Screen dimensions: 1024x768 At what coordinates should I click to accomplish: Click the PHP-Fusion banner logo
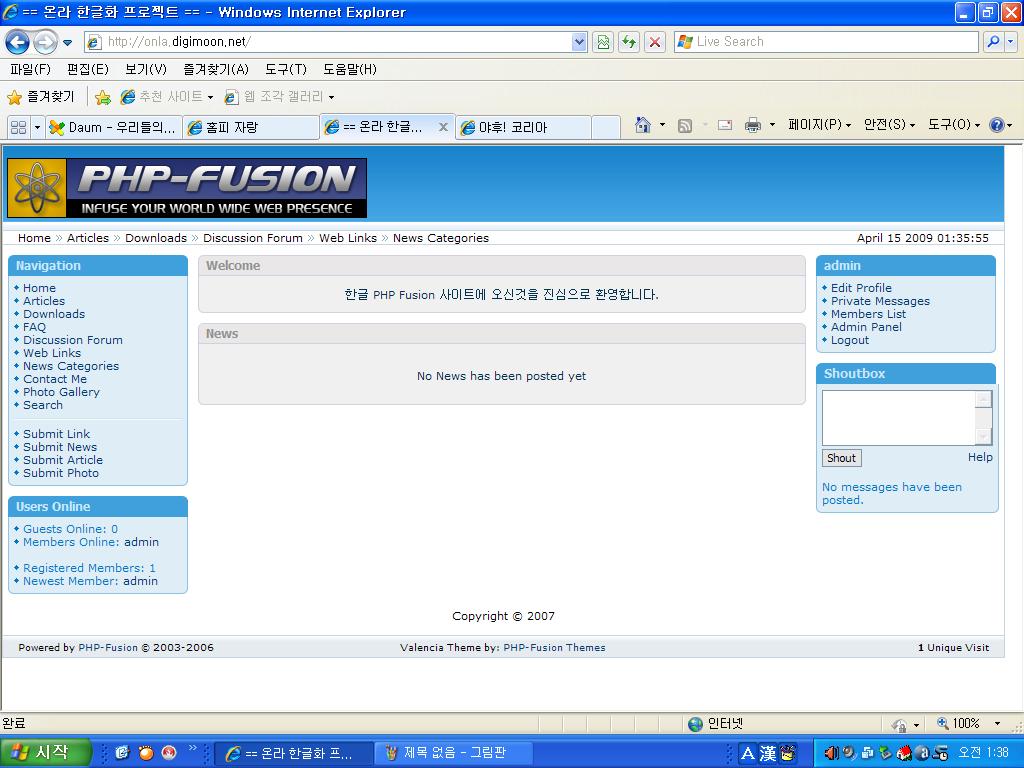187,188
